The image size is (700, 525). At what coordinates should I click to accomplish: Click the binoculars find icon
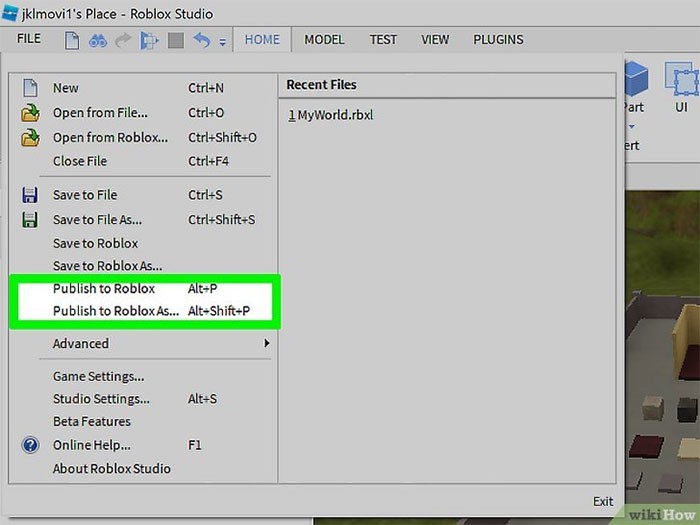point(98,40)
